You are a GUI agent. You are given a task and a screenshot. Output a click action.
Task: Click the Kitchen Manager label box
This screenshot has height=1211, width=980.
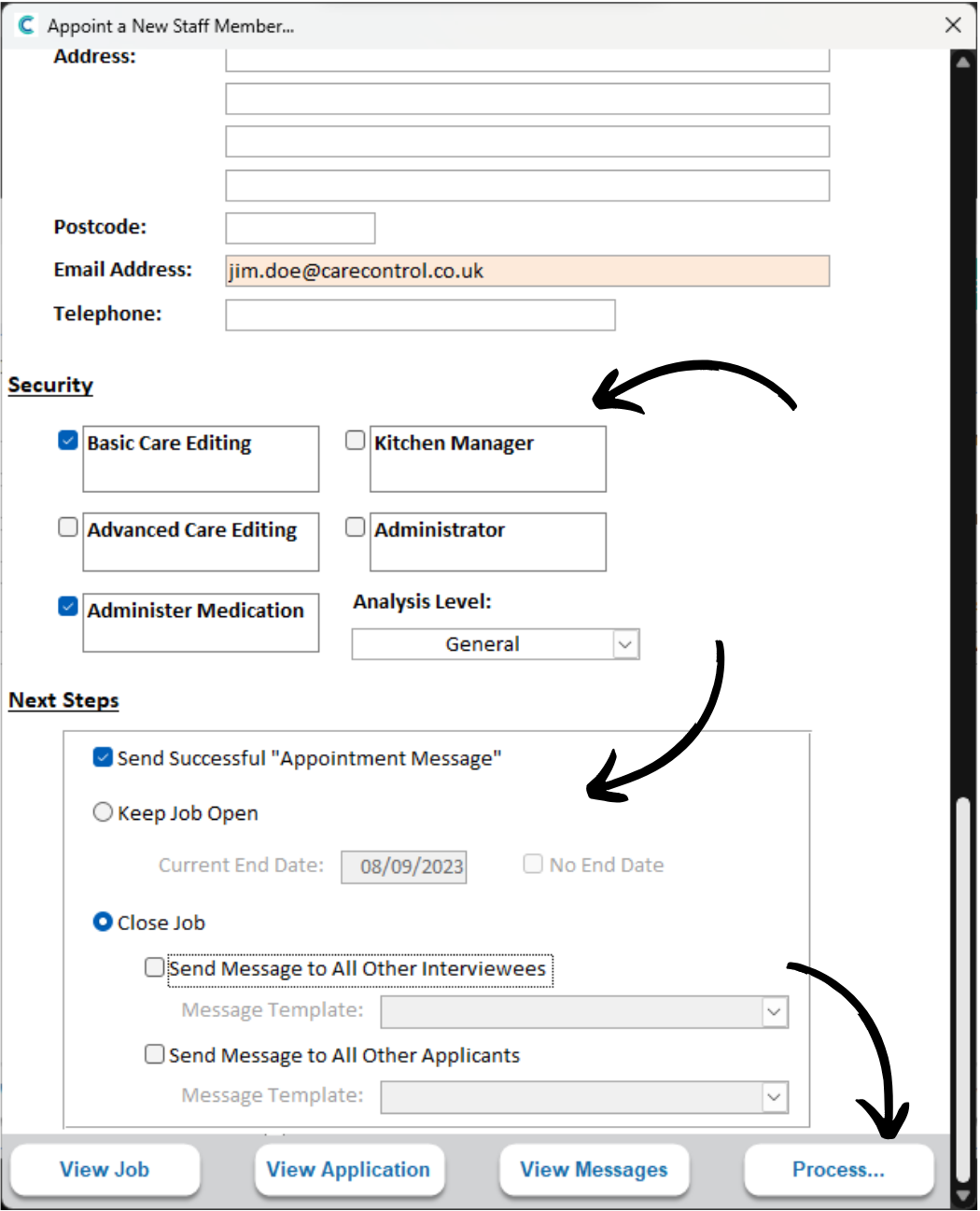(x=488, y=459)
